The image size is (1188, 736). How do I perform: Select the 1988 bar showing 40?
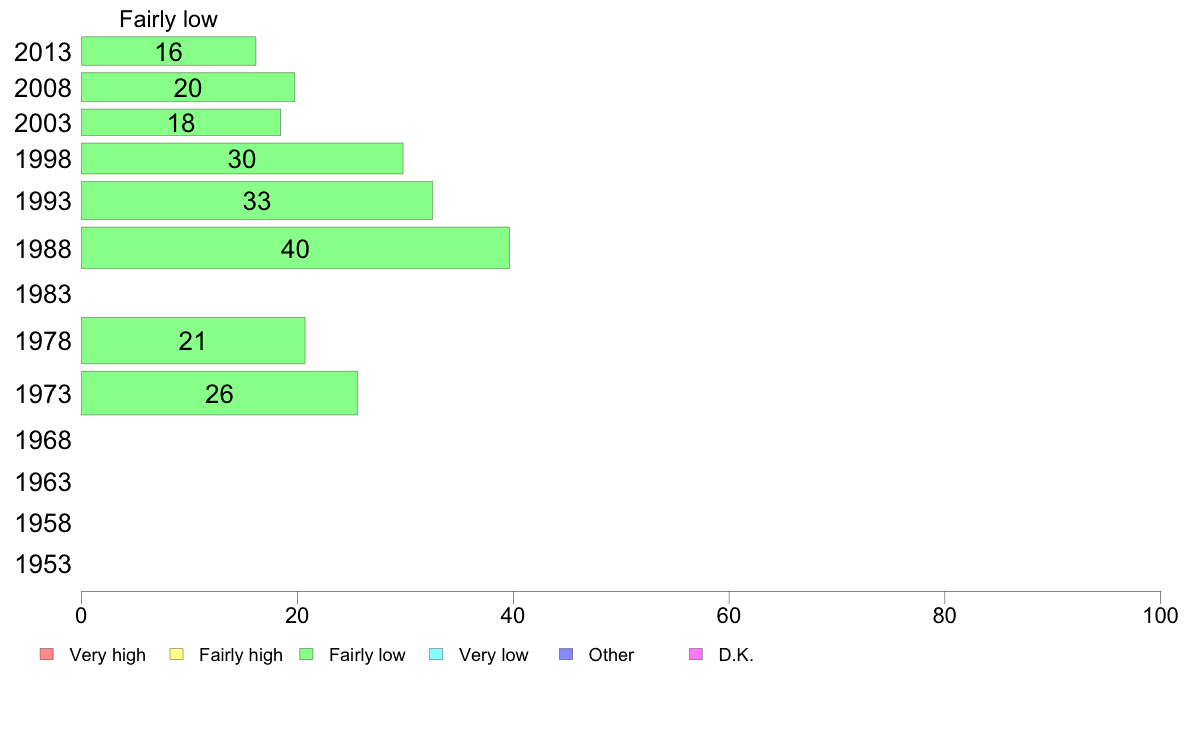295,248
